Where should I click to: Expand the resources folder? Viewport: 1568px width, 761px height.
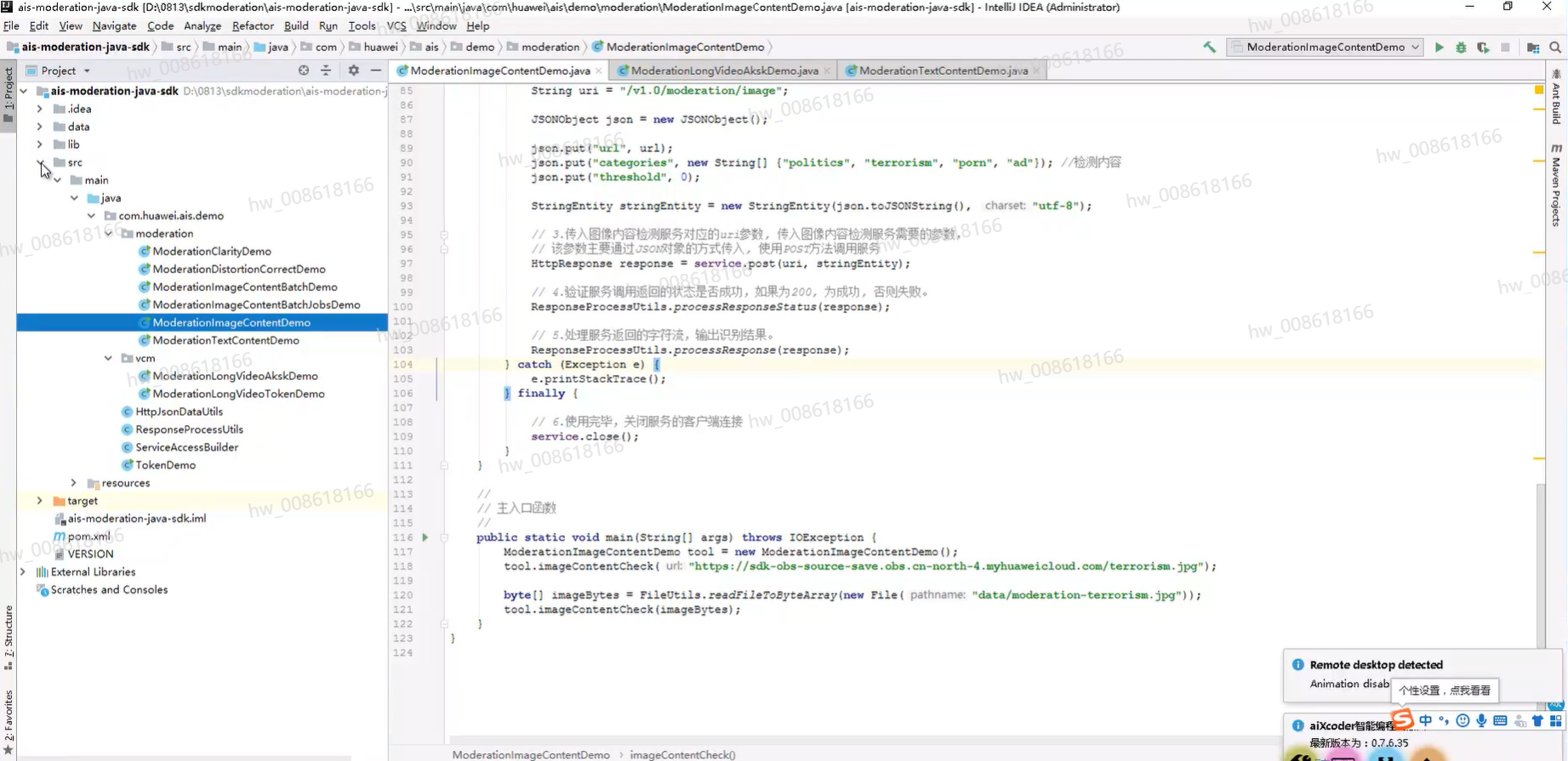pyautogui.click(x=74, y=483)
